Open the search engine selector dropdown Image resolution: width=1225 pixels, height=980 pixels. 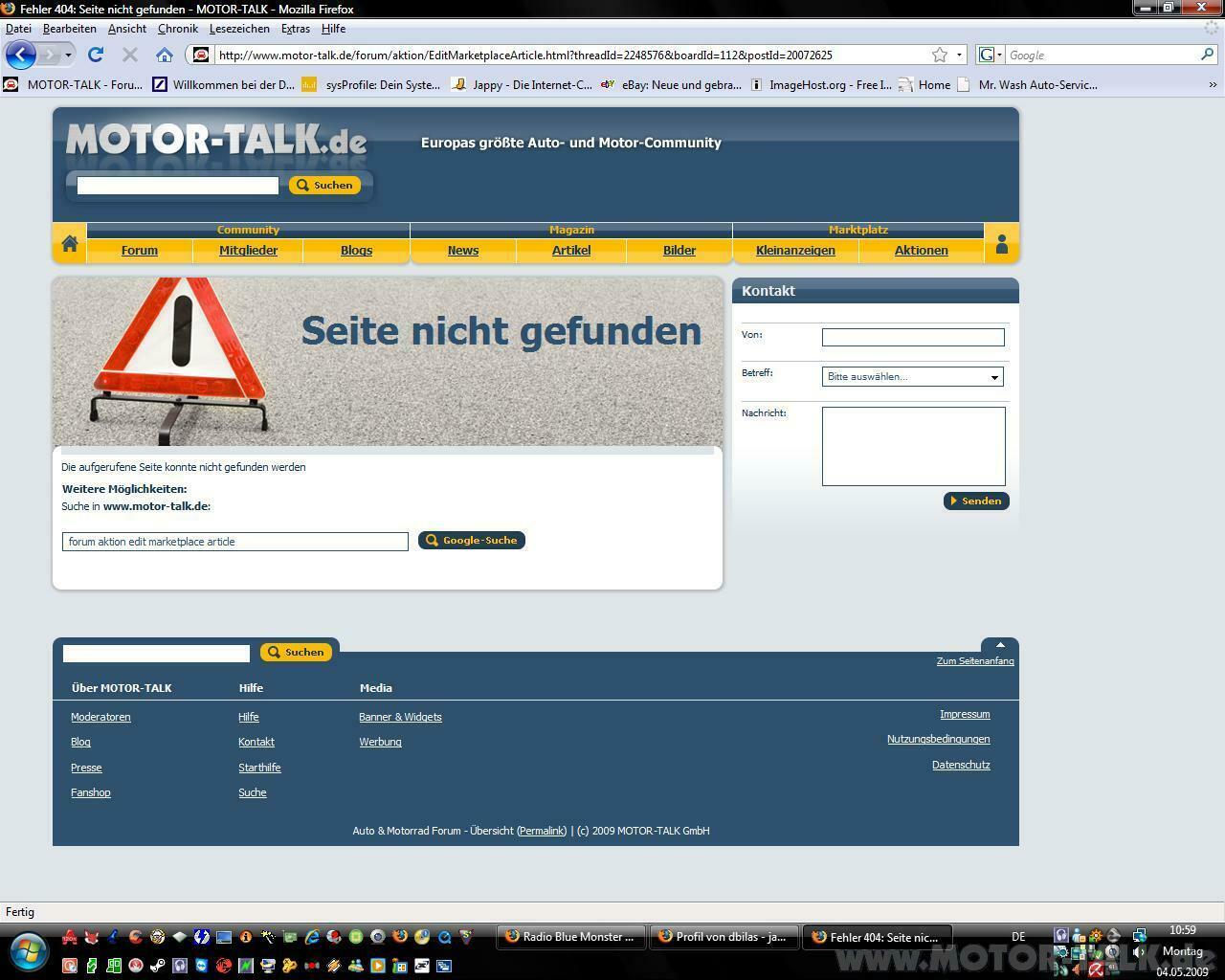click(991, 55)
